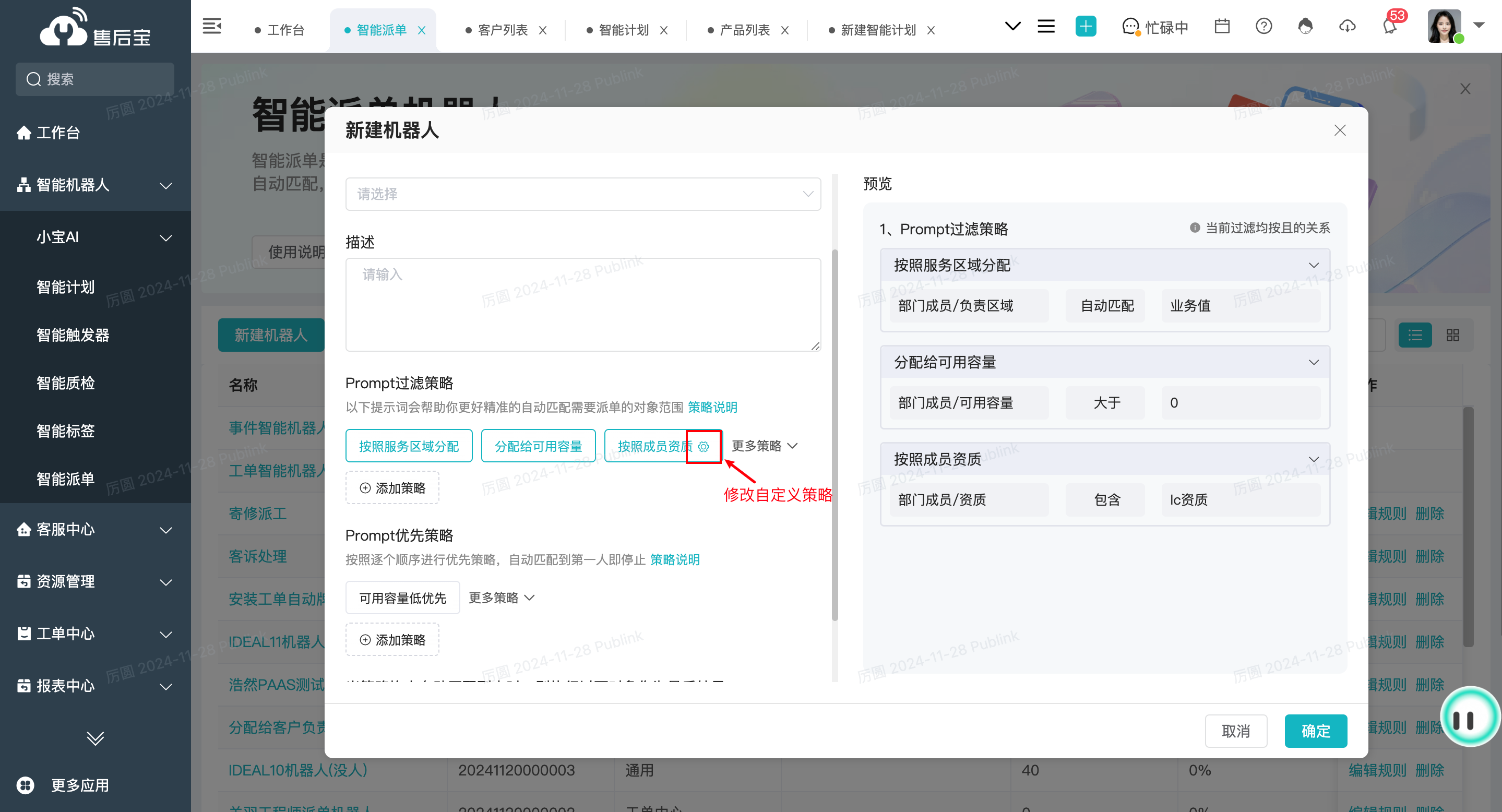Show more sidebar items with the double chevron

pyautogui.click(x=95, y=738)
